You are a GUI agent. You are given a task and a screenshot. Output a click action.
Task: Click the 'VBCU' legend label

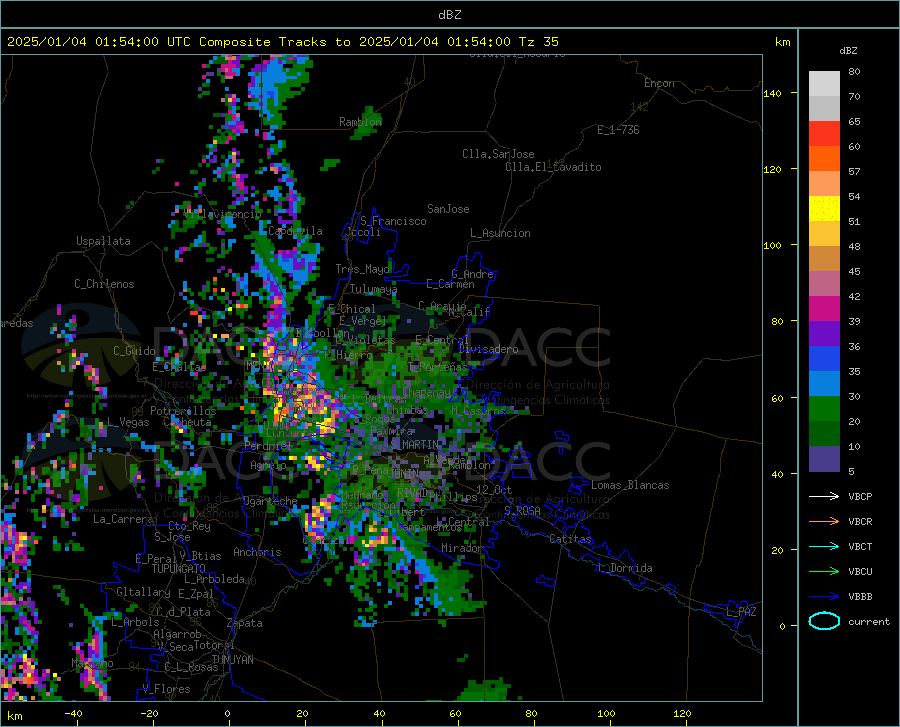tap(860, 572)
